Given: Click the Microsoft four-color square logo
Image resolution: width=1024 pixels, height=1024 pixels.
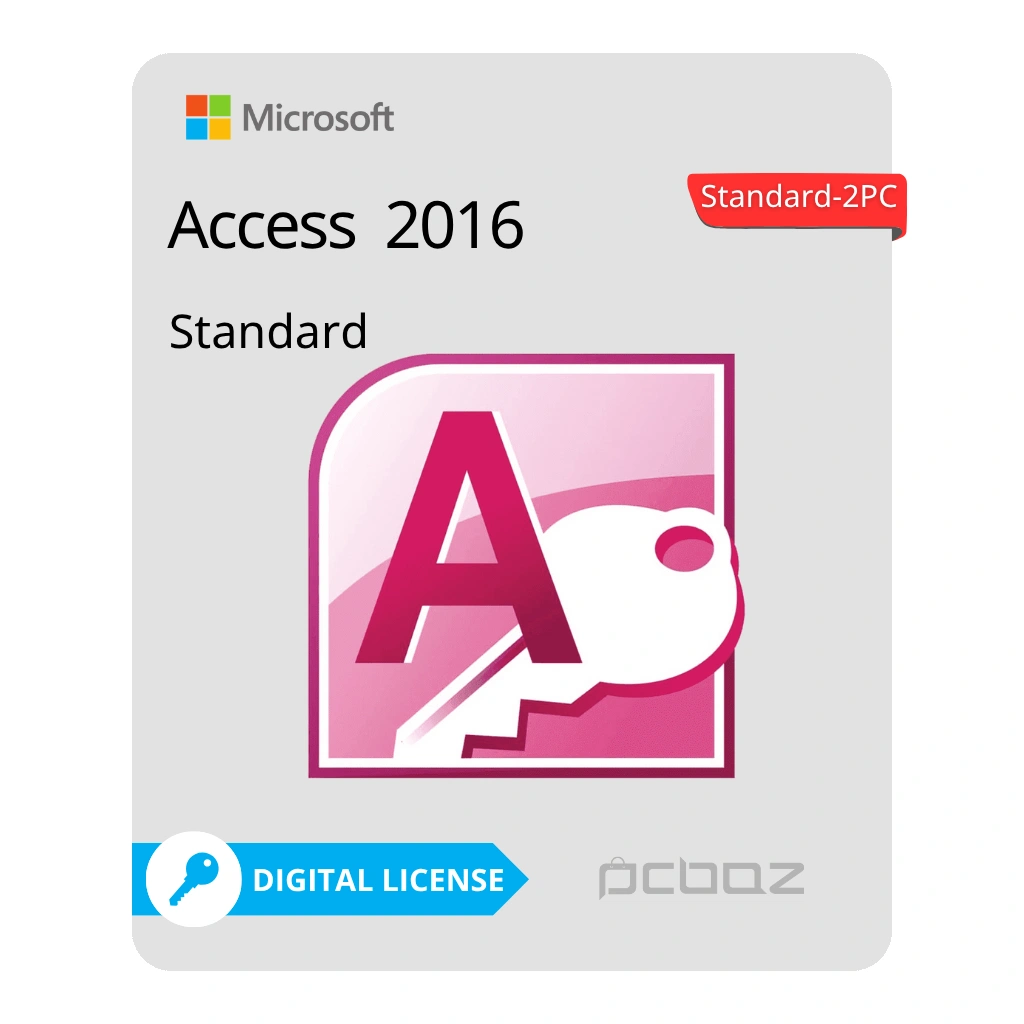Looking at the screenshot, I should coord(208,117).
